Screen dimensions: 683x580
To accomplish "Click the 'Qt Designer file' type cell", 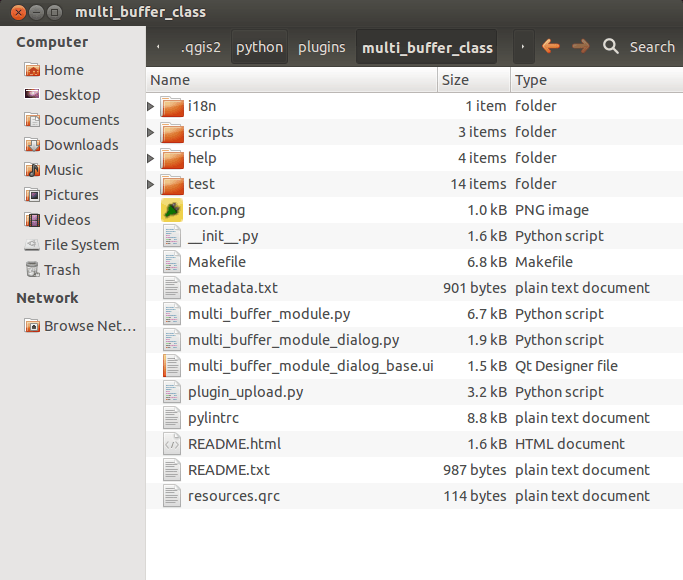I will tap(566, 366).
